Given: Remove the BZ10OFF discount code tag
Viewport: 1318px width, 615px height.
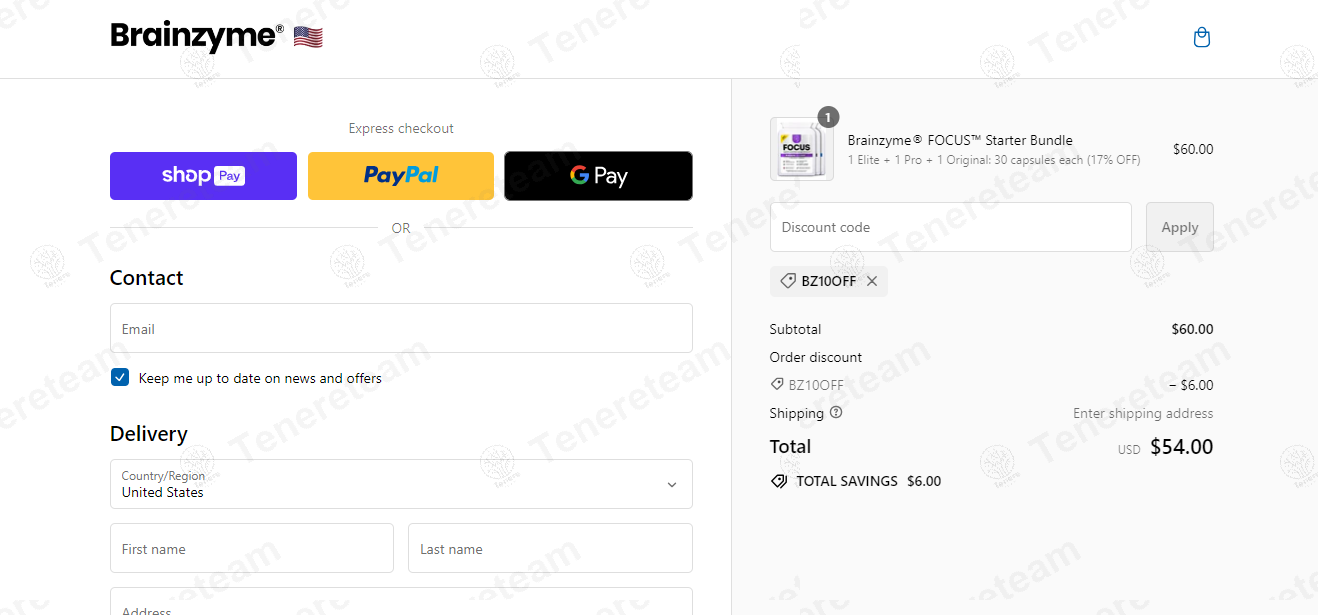Looking at the screenshot, I should (x=872, y=281).
